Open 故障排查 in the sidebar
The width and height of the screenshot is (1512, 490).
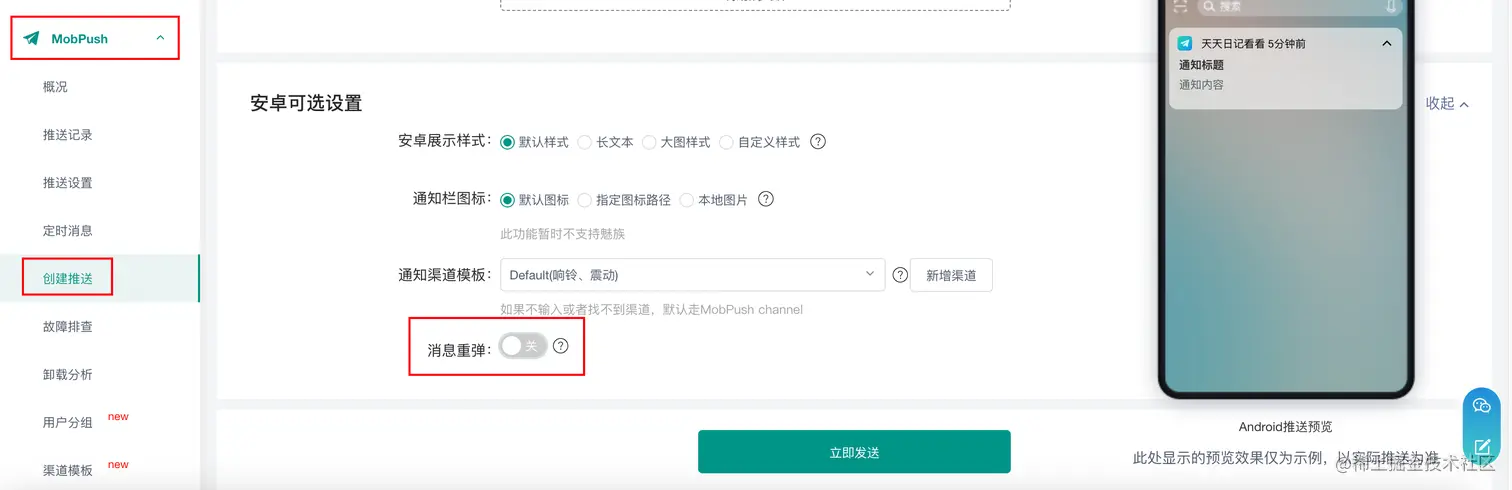pos(67,327)
